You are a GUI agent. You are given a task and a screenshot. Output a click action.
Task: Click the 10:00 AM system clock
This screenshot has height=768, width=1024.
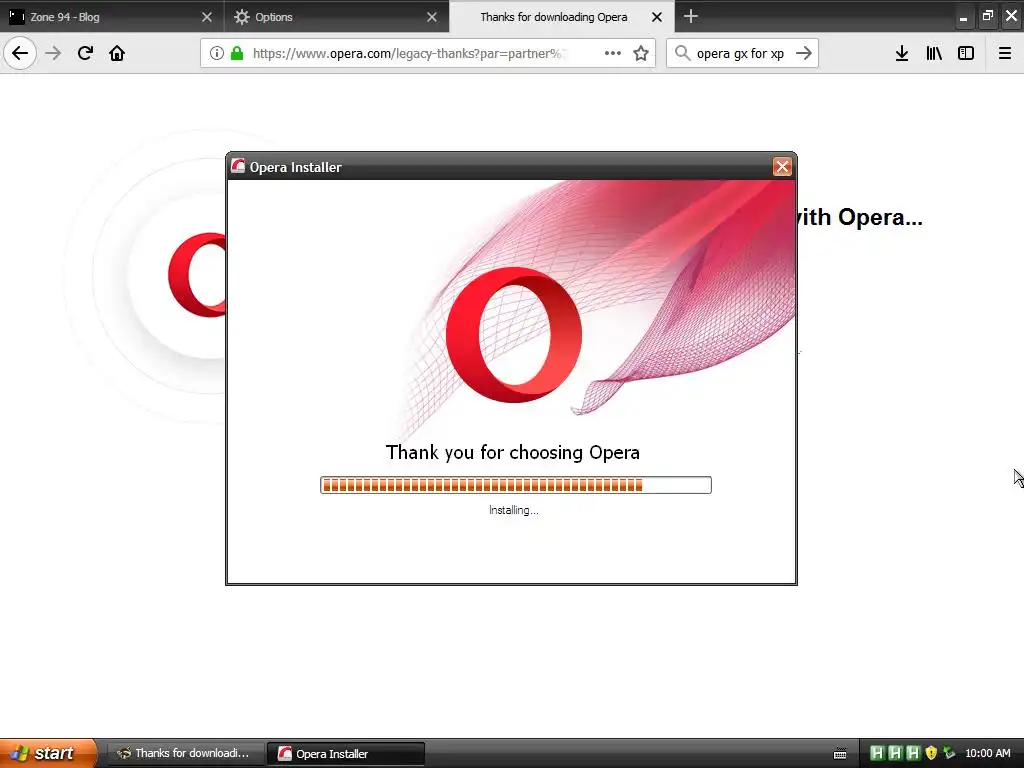987,753
